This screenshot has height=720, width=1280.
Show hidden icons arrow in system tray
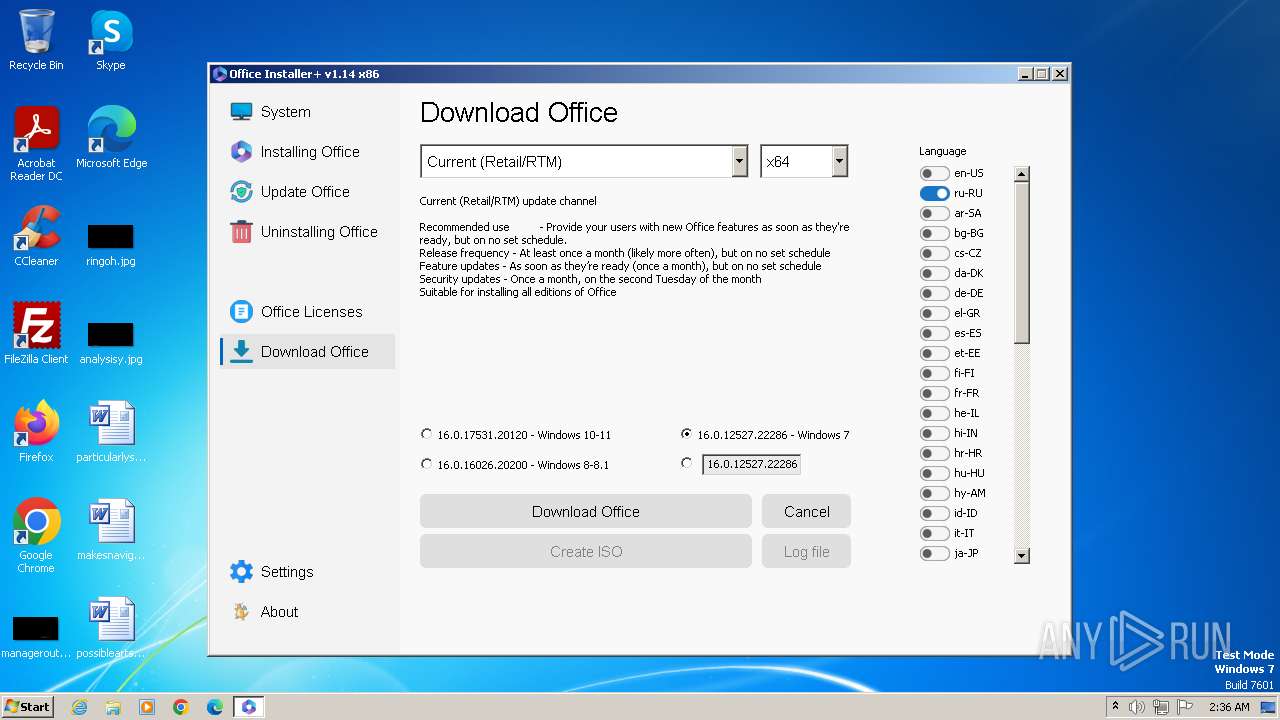1115,707
